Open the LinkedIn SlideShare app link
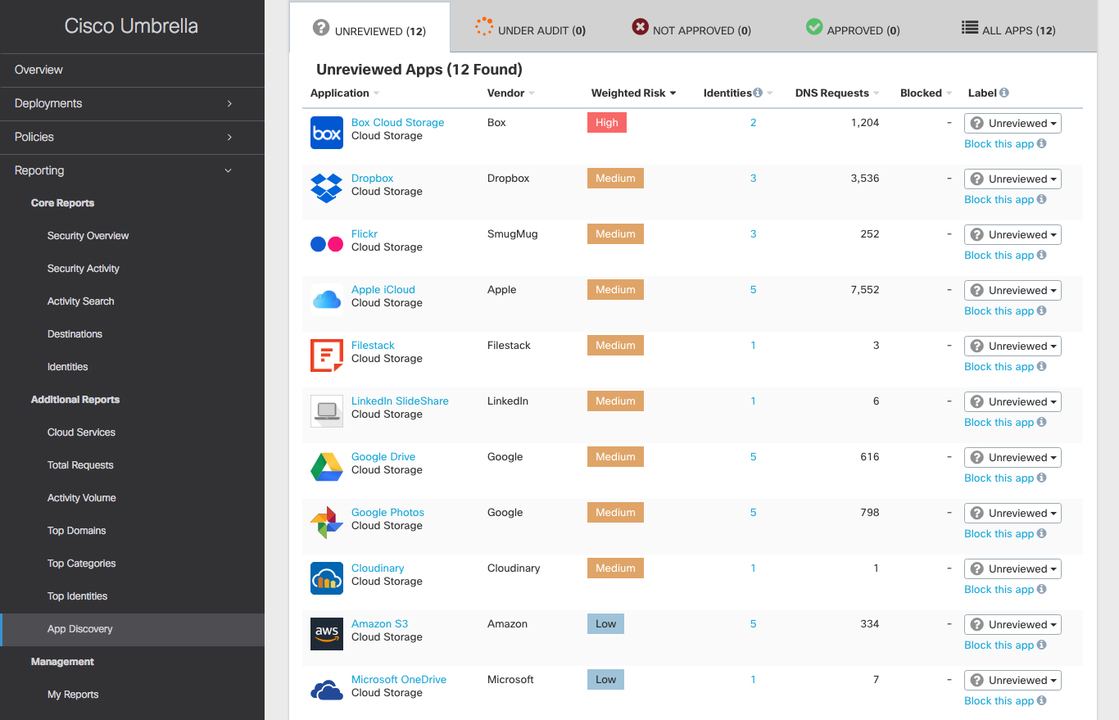1119x720 pixels. tap(400, 400)
